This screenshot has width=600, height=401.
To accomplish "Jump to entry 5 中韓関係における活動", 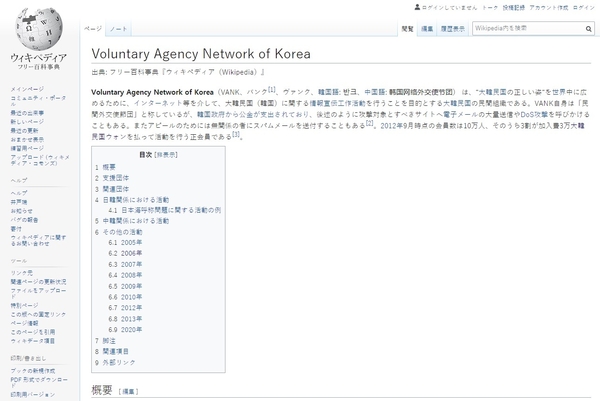I will (x=132, y=221).
